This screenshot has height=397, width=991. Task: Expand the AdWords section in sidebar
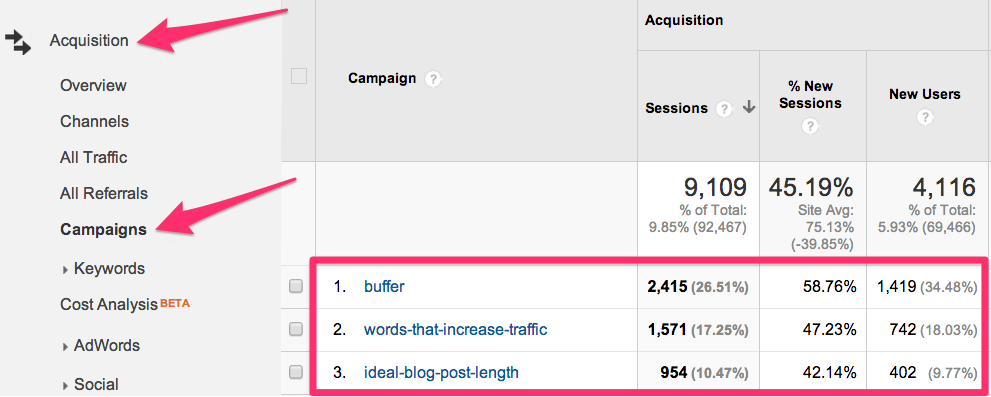coord(101,346)
